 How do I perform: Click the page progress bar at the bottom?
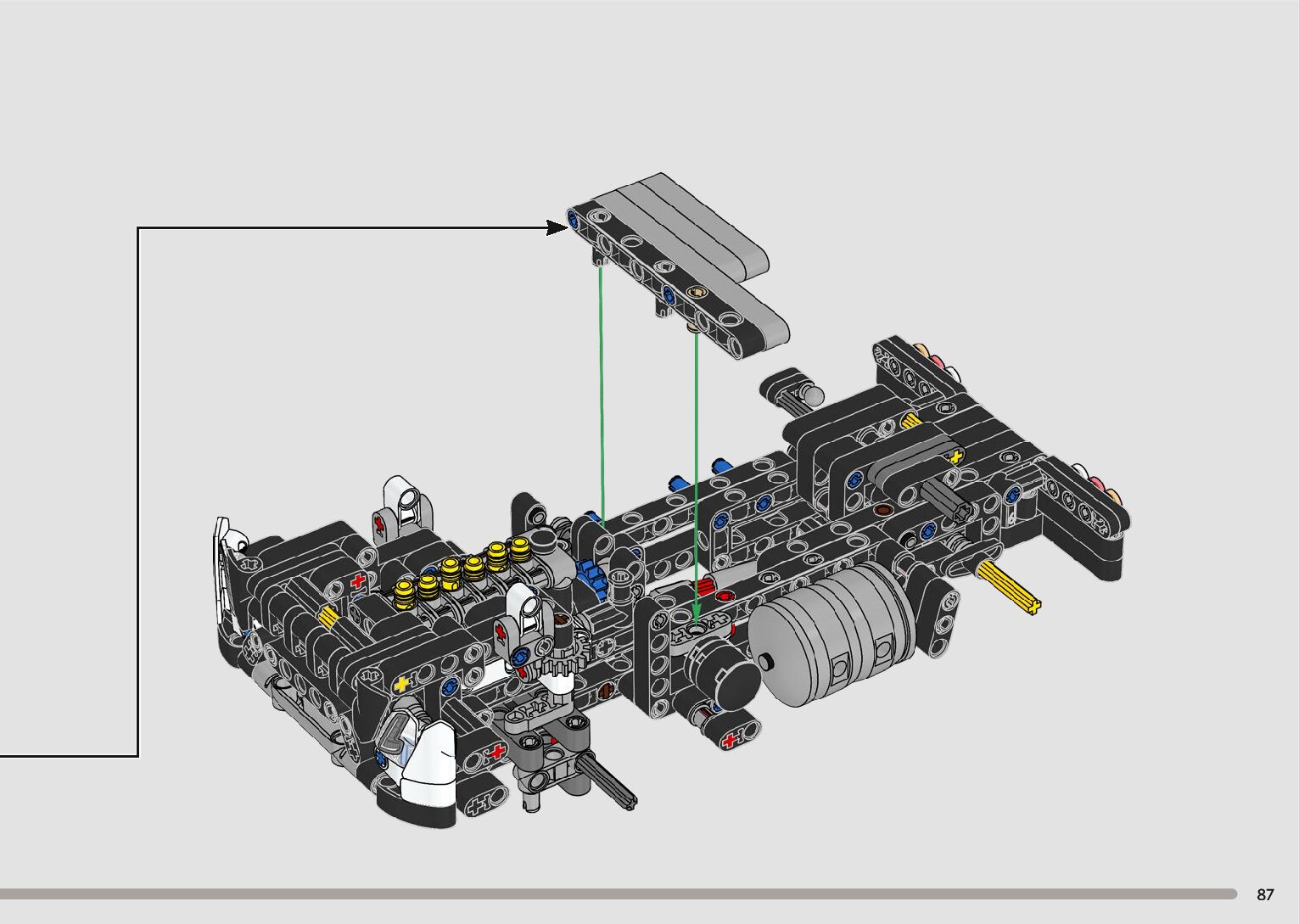click(x=618, y=893)
